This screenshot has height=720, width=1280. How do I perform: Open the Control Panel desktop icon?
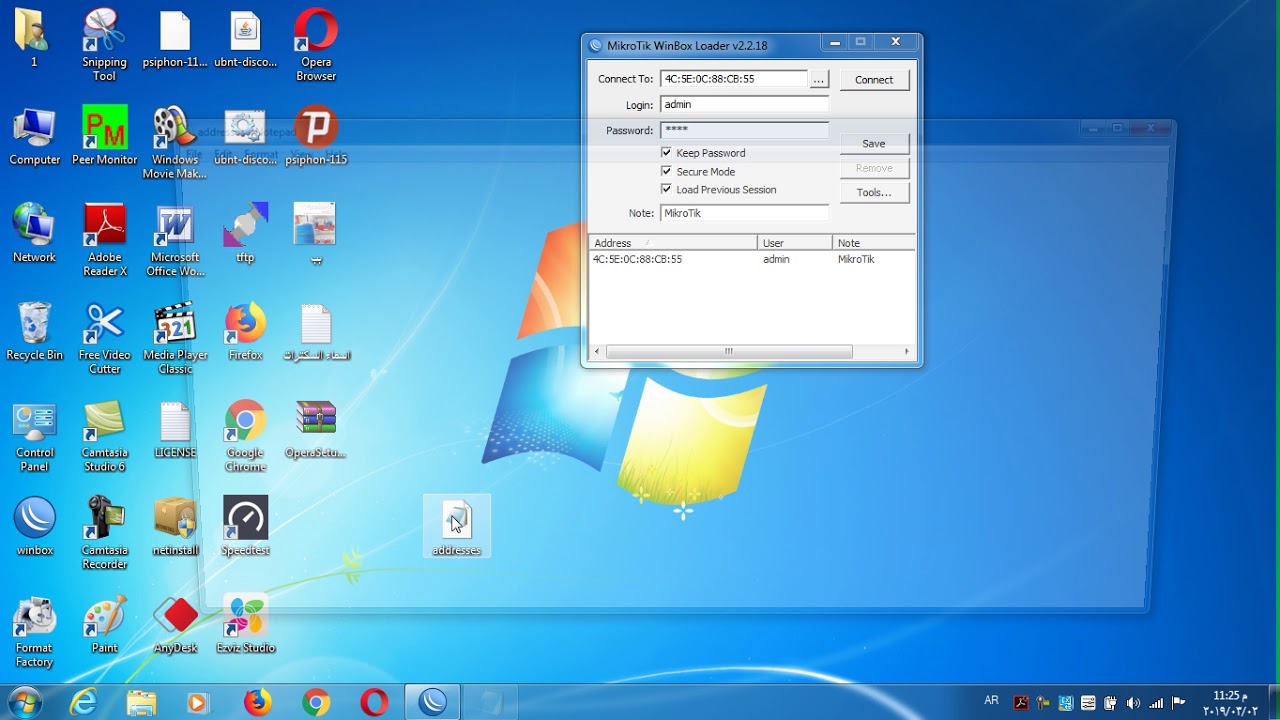(34, 436)
